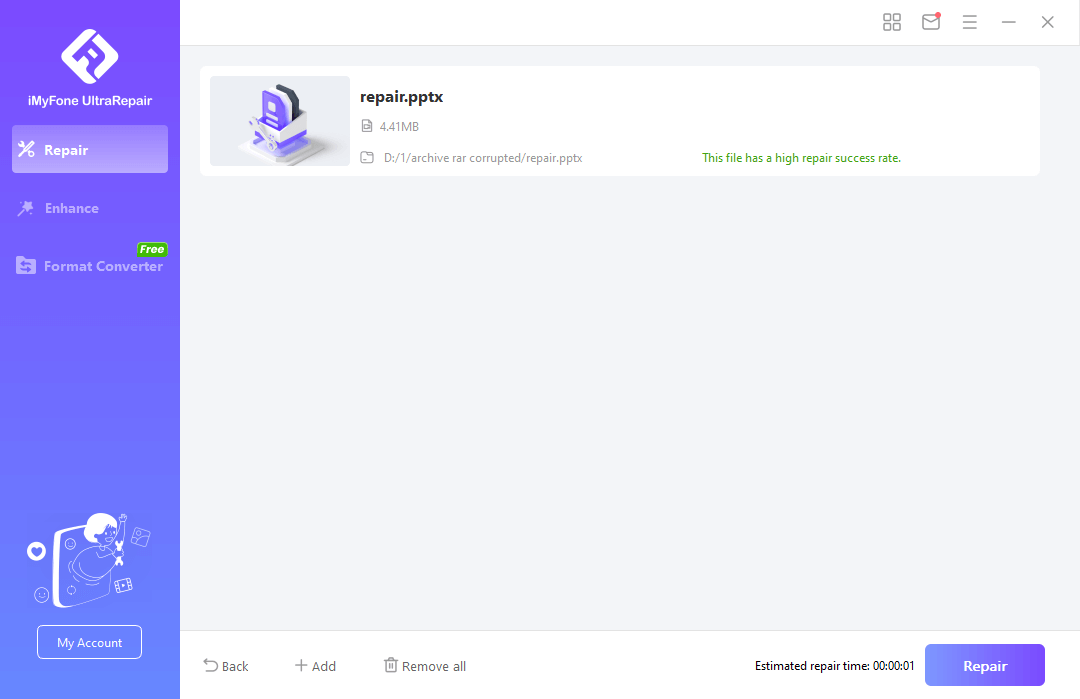
Task: Click the repair.pptx file name
Action: tap(401, 97)
